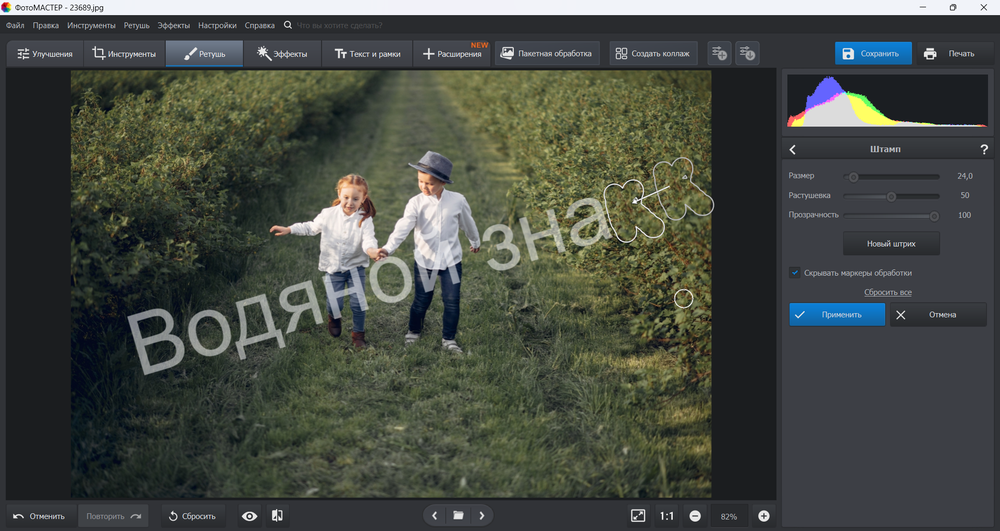Go to next photo with right chevron
Image resolution: width=1000 pixels, height=531 pixels.
482,516
